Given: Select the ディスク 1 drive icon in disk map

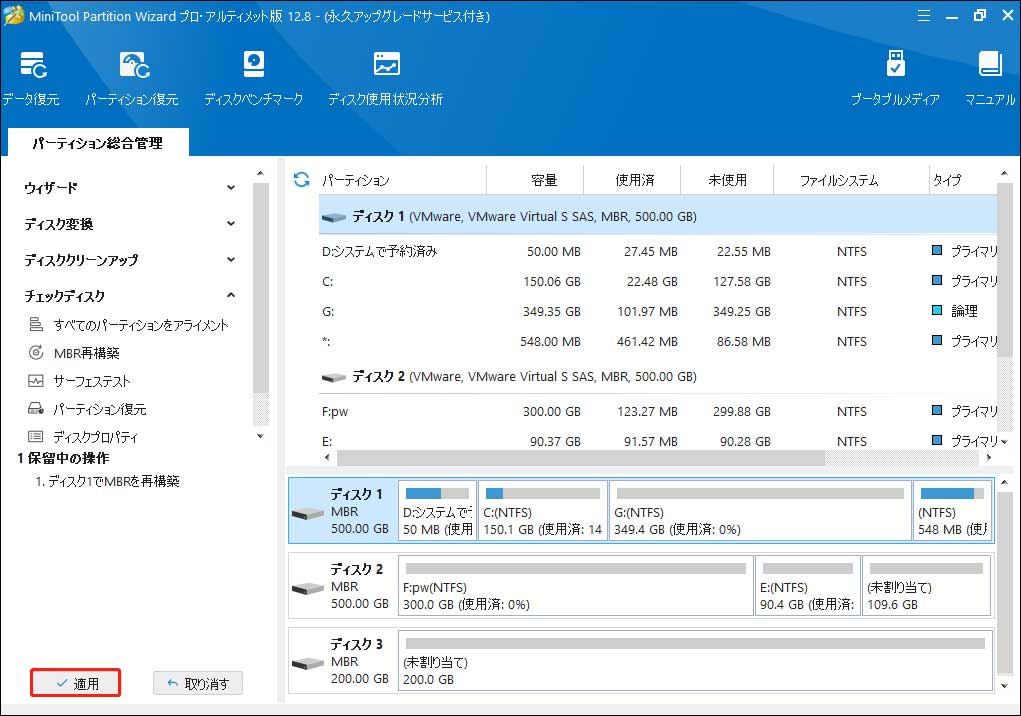Looking at the screenshot, I should click(x=308, y=514).
